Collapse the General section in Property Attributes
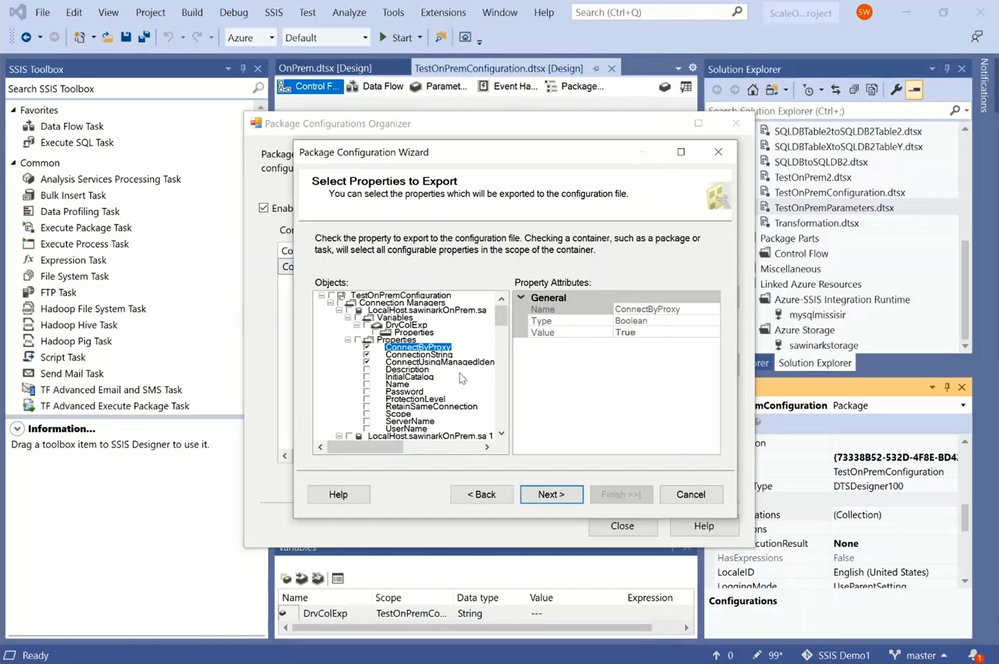Image resolution: width=999 pixels, height=664 pixels. pyautogui.click(x=522, y=298)
